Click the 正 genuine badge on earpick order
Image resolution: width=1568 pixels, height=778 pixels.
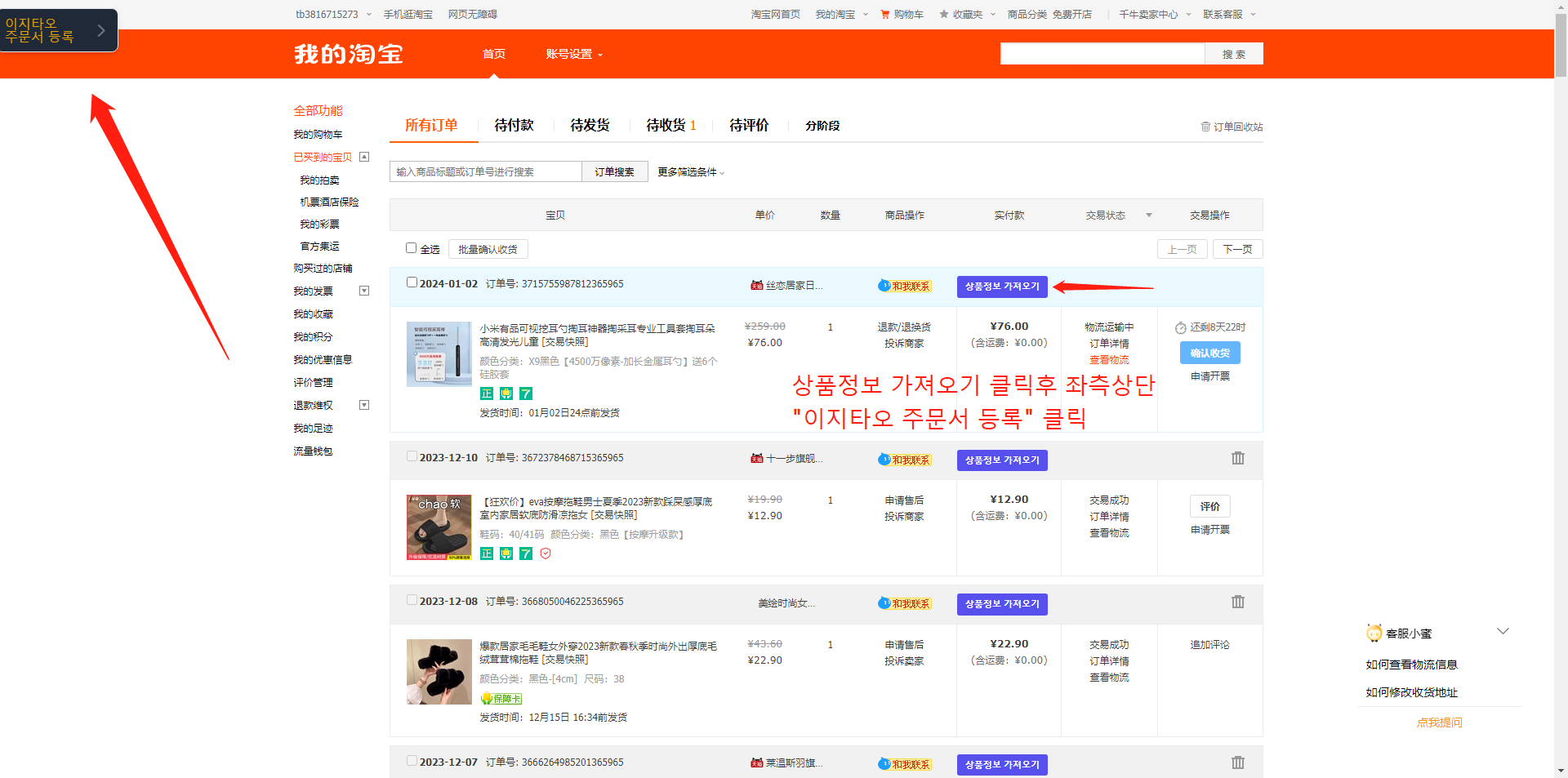[487, 393]
